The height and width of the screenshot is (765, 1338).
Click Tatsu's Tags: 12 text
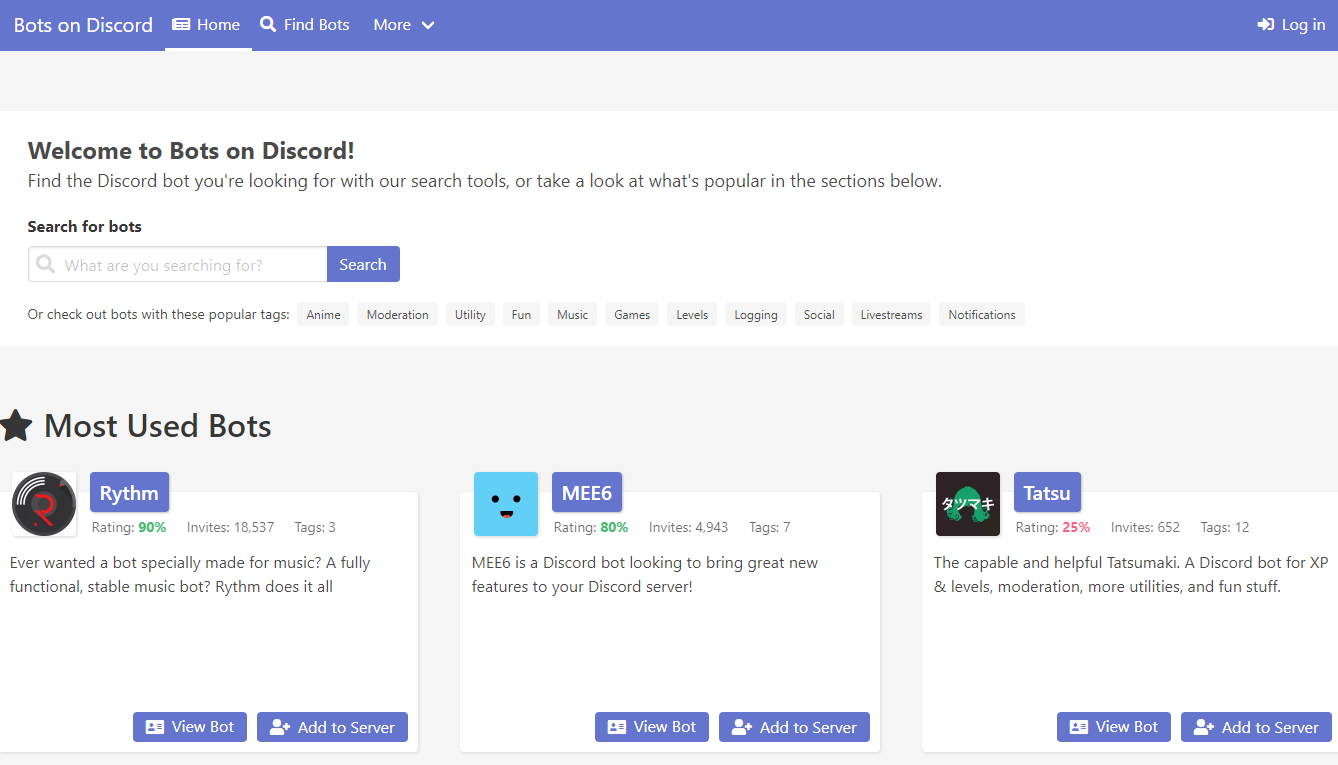(x=1225, y=527)
